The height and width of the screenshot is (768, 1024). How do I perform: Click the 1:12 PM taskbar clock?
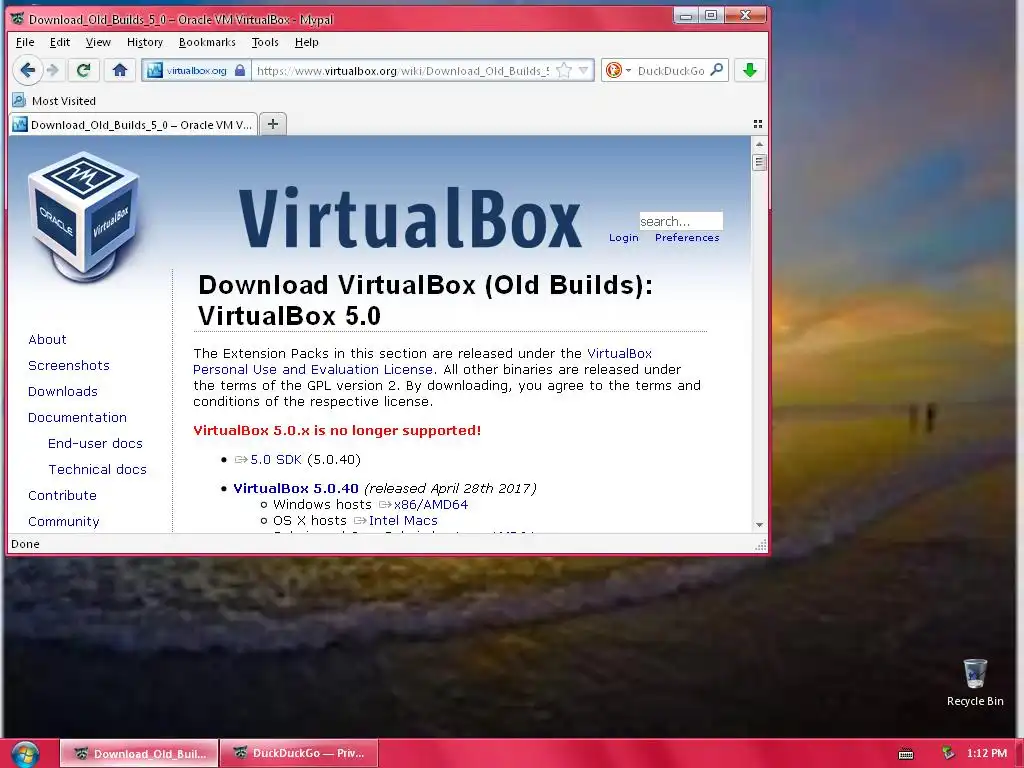(x=987, y=754)
